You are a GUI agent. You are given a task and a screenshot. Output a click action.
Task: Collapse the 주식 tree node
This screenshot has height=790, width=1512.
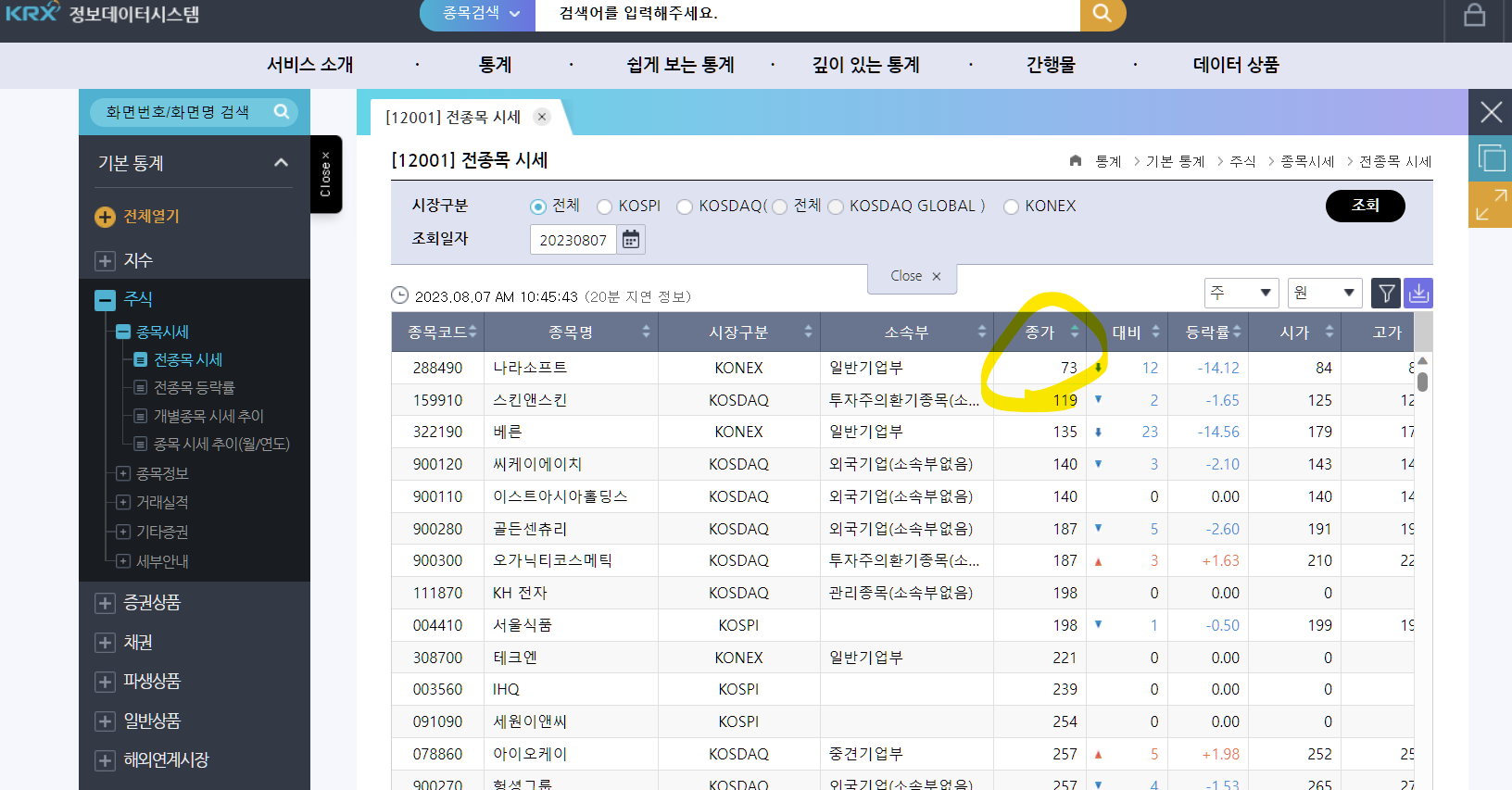pyautogui.click(x=105, y=300)
